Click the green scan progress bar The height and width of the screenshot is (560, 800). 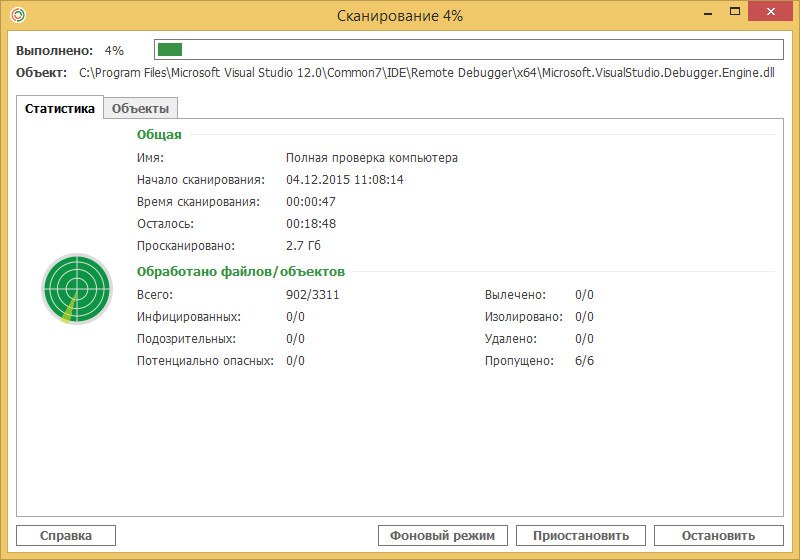pyautogui.click(x=469, y=50)
